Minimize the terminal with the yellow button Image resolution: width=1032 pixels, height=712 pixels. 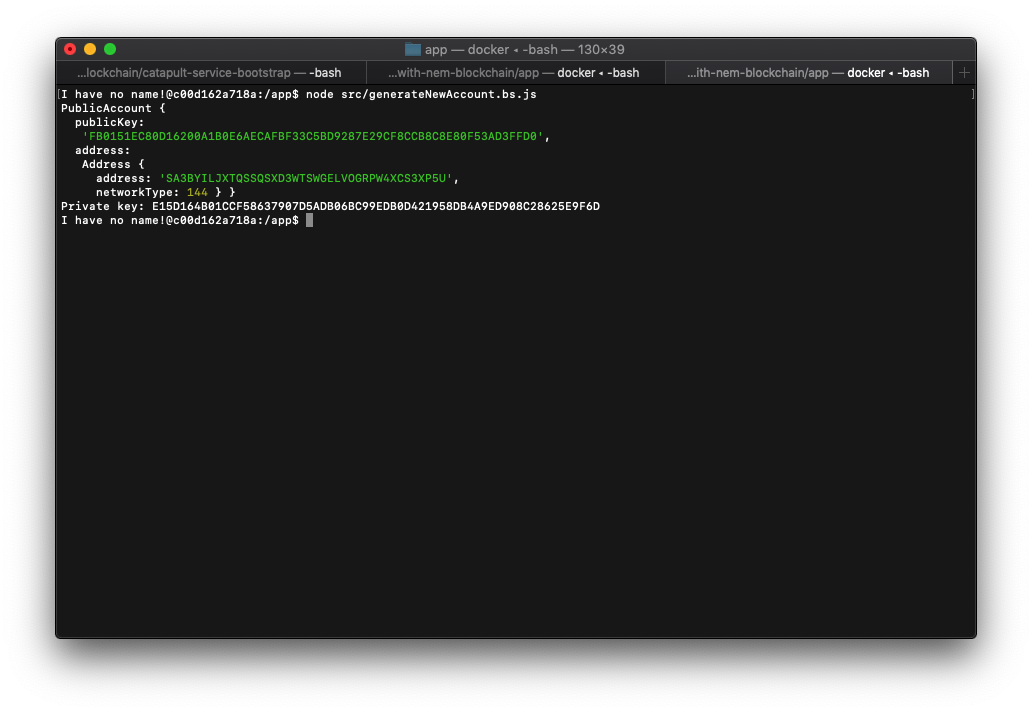click(90, 49)
